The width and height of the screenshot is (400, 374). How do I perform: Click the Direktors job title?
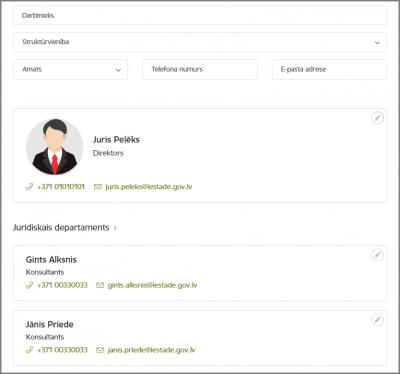point(108,153)
